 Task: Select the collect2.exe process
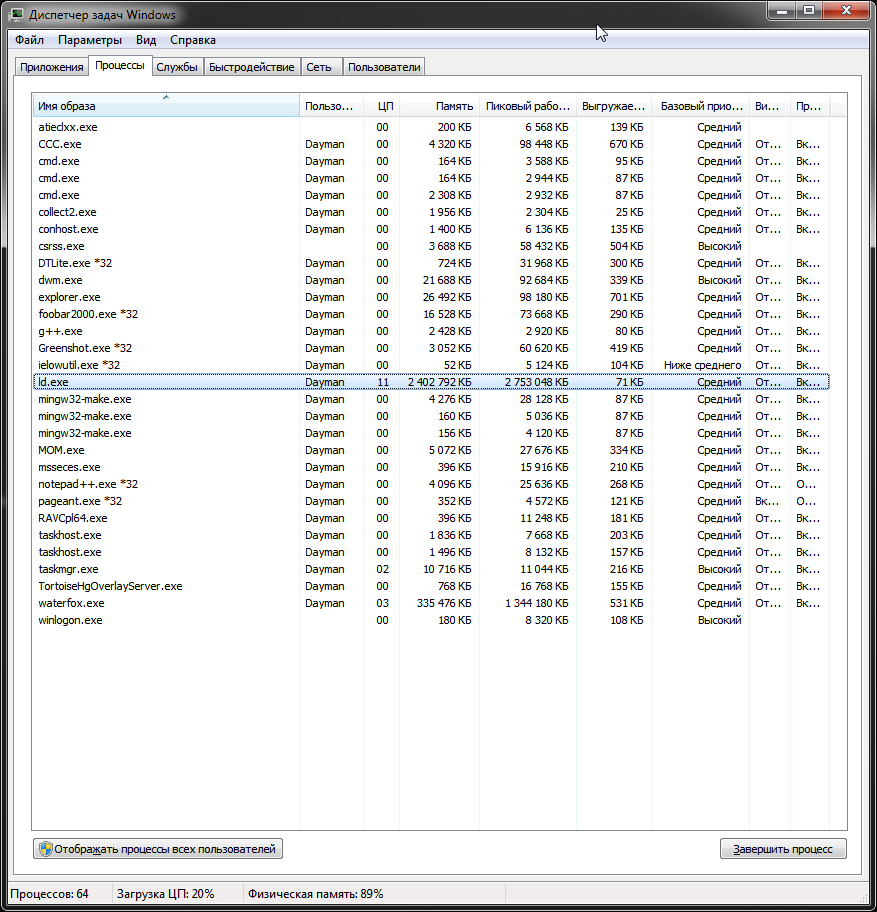click(431, 212)
